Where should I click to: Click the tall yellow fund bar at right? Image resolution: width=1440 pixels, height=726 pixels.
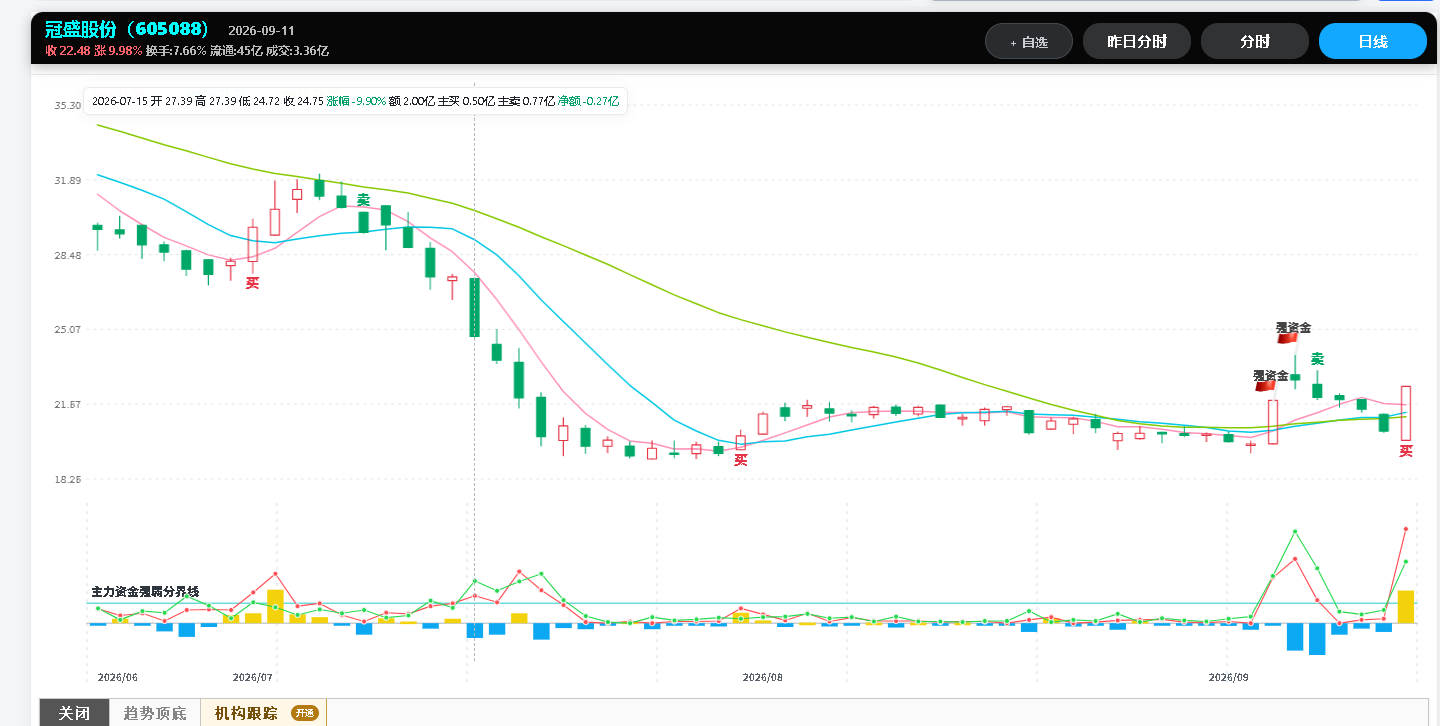[1406, 607]
